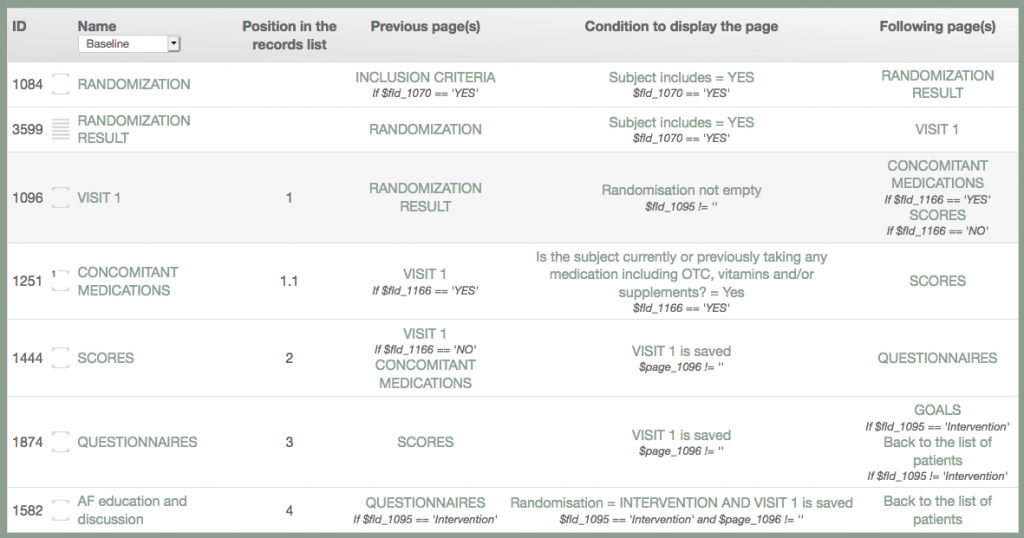The height and width of the screenshot is (538, 1024).
Task: Click the 'Position in the records list' header
Action: pos(289,35)
